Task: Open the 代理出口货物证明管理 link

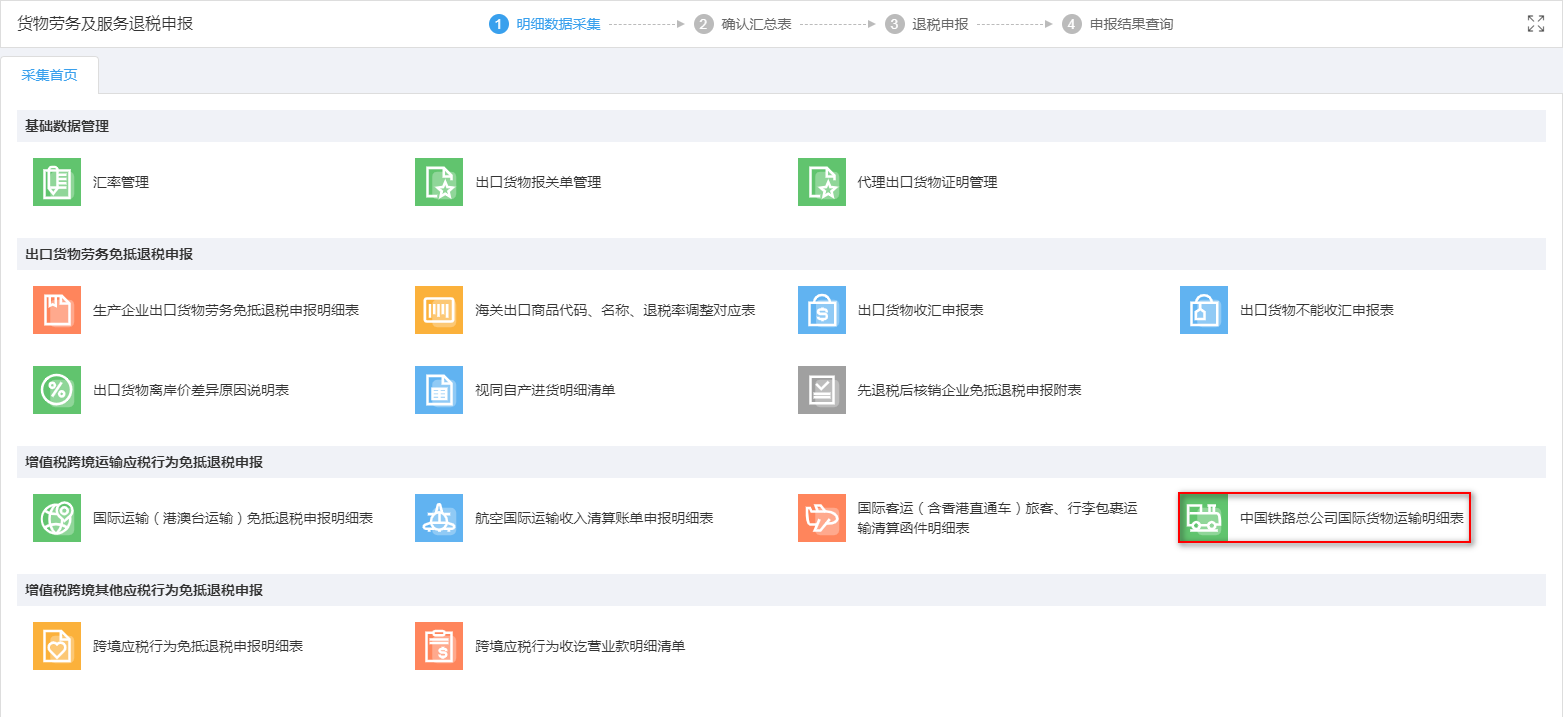Action: 928,182
